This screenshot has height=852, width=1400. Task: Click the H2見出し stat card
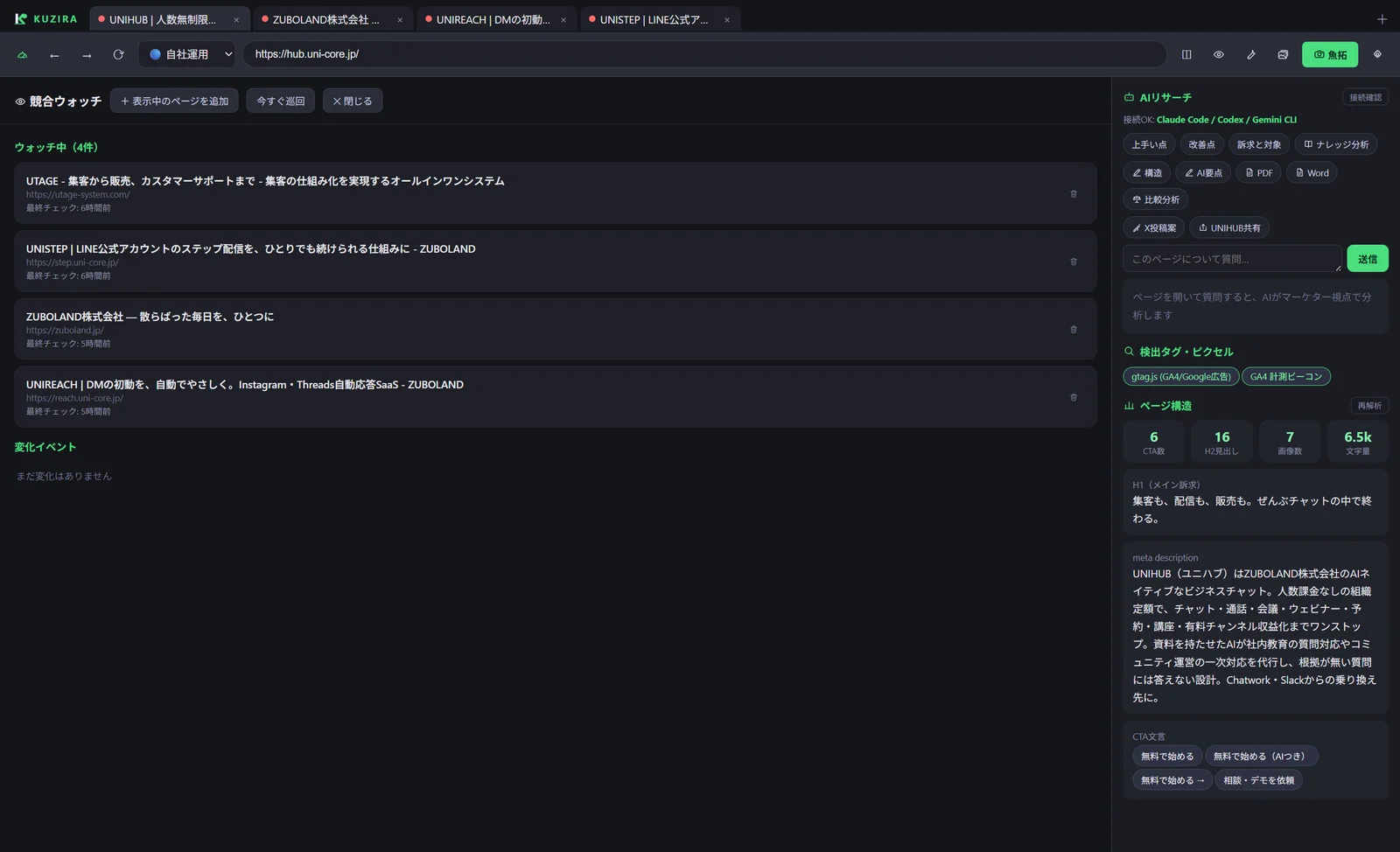click(1221, 442)
